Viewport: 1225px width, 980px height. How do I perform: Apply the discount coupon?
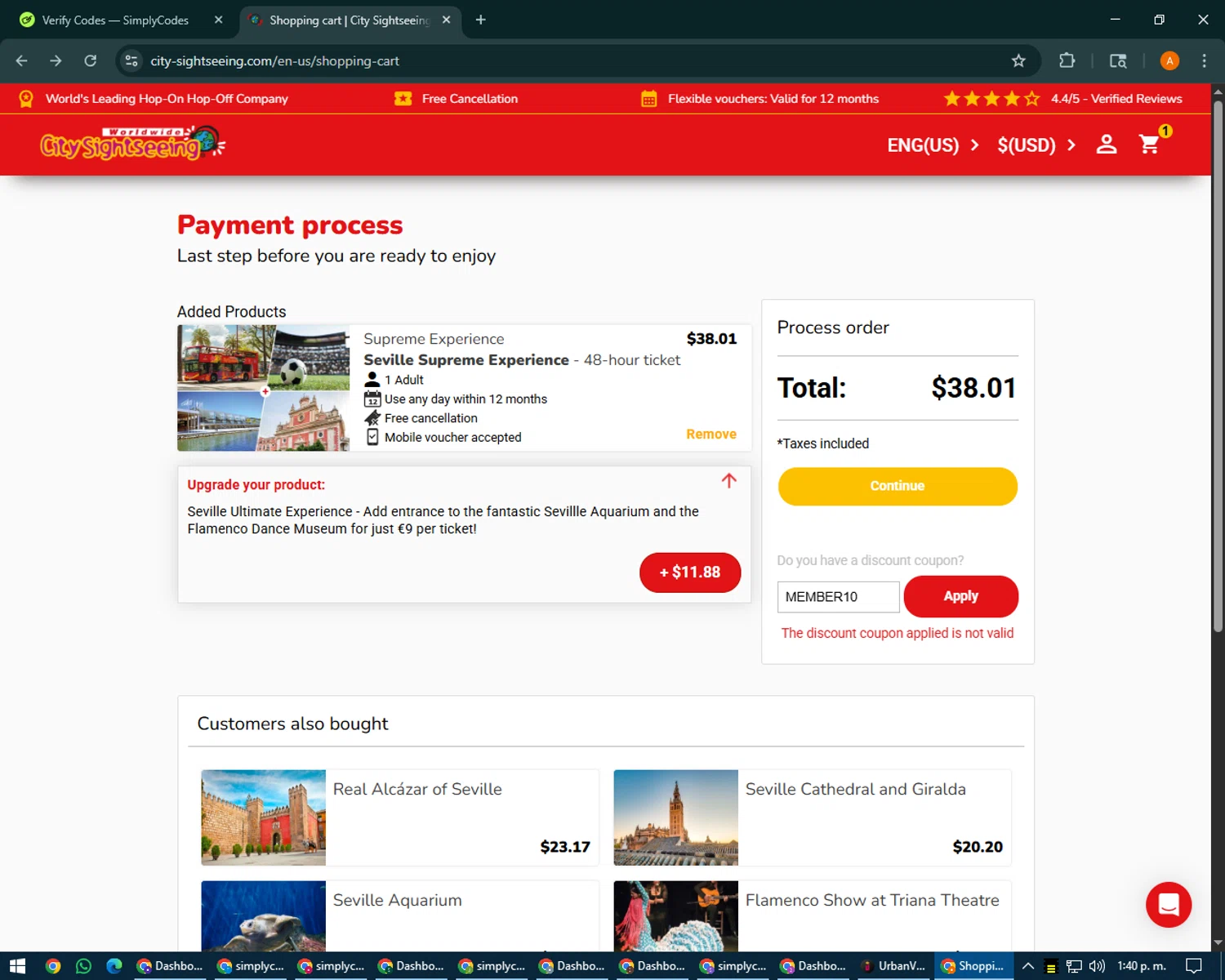tap(961, 596)
